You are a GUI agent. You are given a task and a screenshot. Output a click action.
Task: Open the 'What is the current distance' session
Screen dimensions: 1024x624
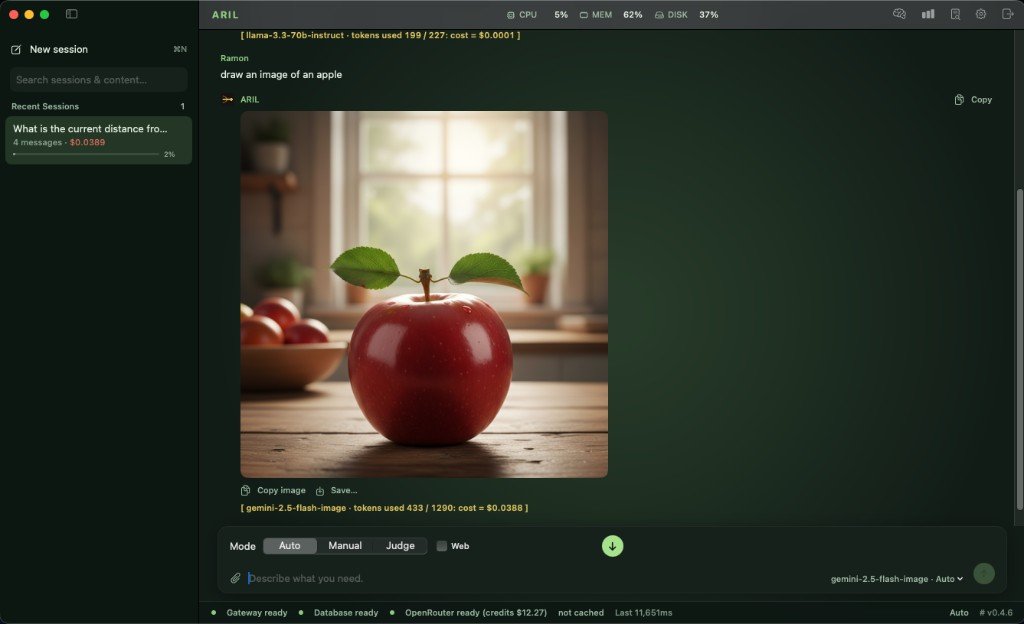(99, 140)
